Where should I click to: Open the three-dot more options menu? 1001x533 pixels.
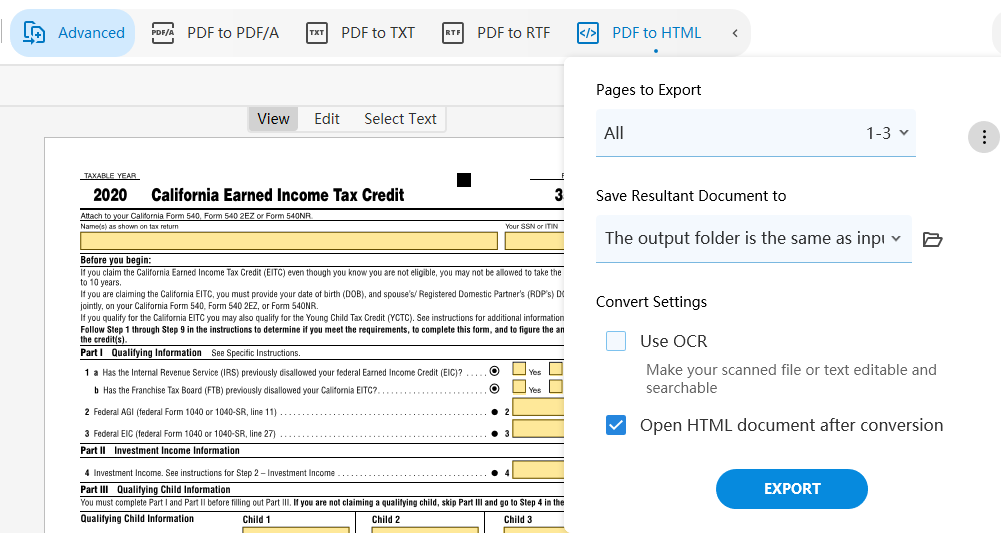pos(984,137)
